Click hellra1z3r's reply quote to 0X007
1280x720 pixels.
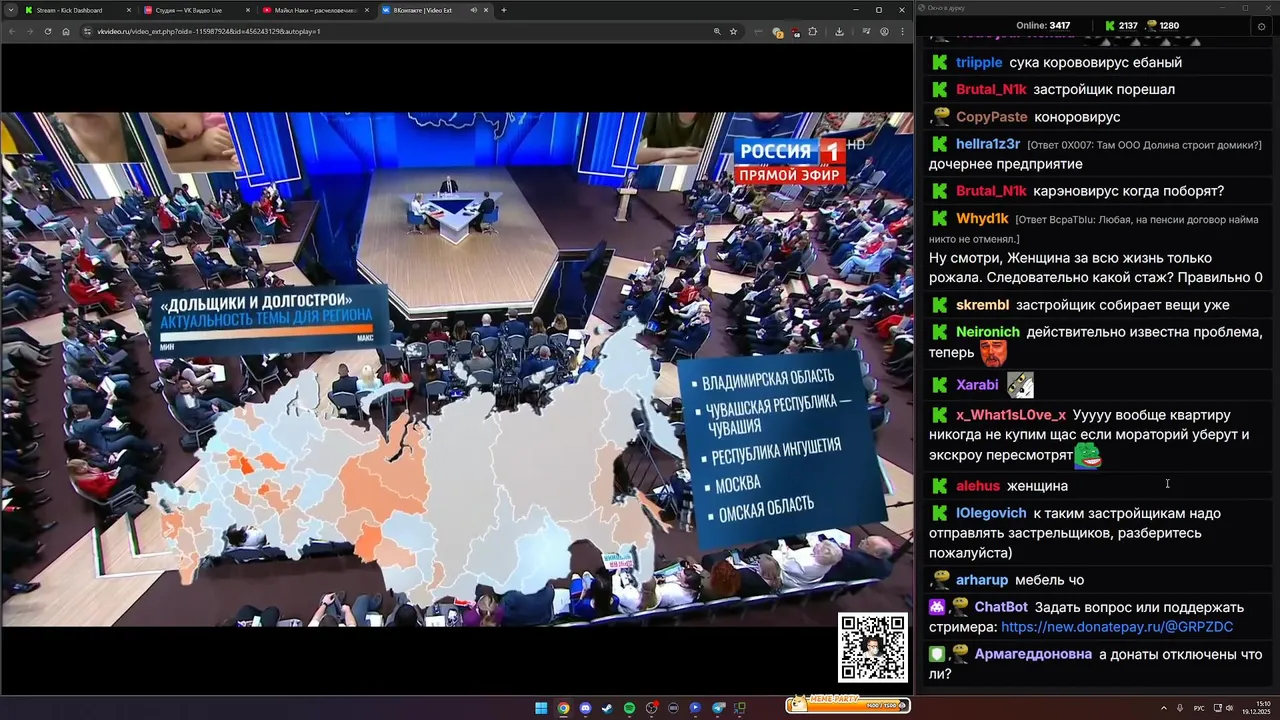click(1144, 145)
